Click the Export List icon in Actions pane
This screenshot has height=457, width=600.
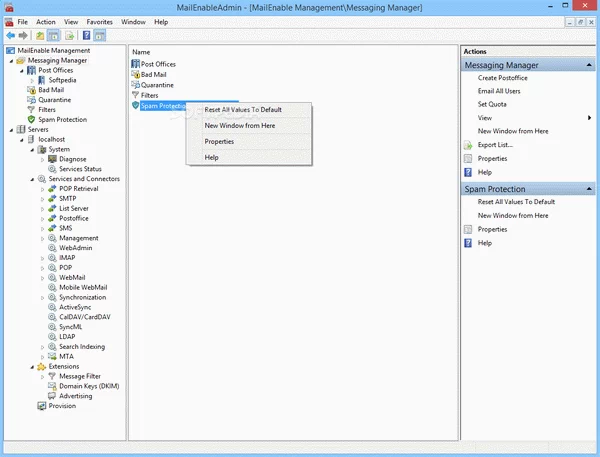(468, 145)
